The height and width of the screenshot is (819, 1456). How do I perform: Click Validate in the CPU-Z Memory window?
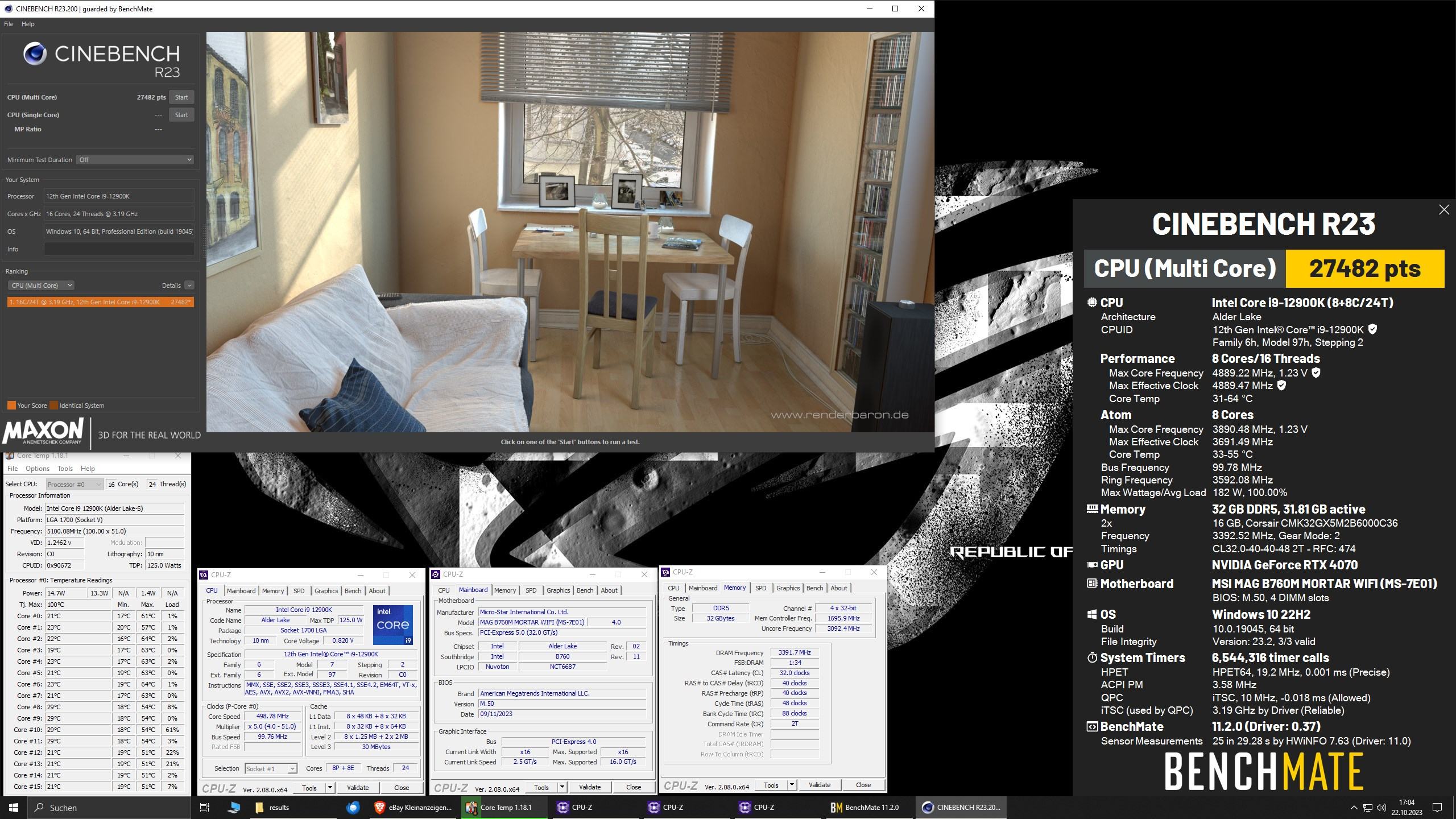click(x=819, y=785)
